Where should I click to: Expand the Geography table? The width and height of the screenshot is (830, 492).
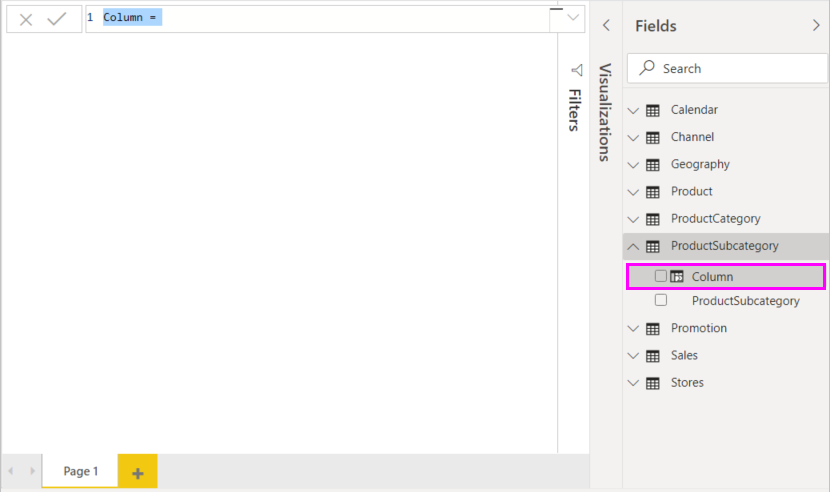(x=634, y=165)
